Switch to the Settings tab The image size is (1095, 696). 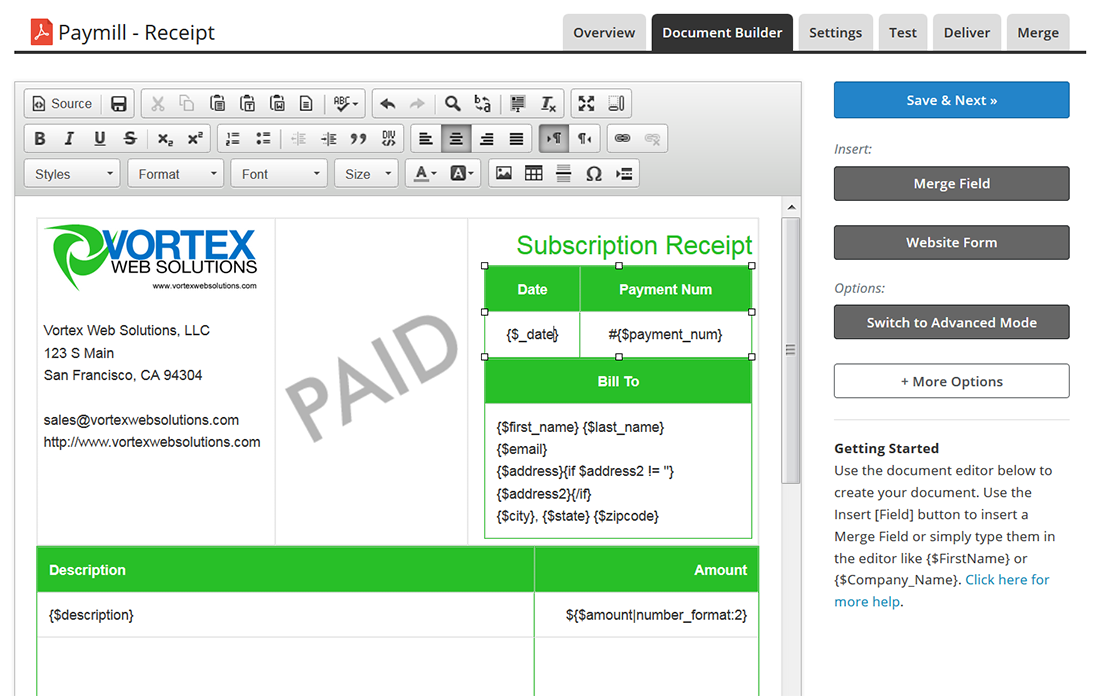point(835,32)
